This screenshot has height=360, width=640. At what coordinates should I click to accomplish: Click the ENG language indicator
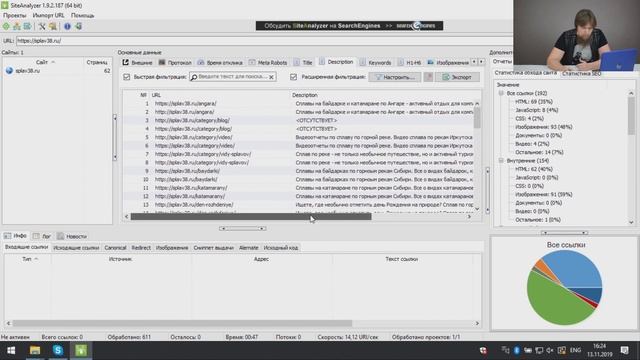click(575, 350)
